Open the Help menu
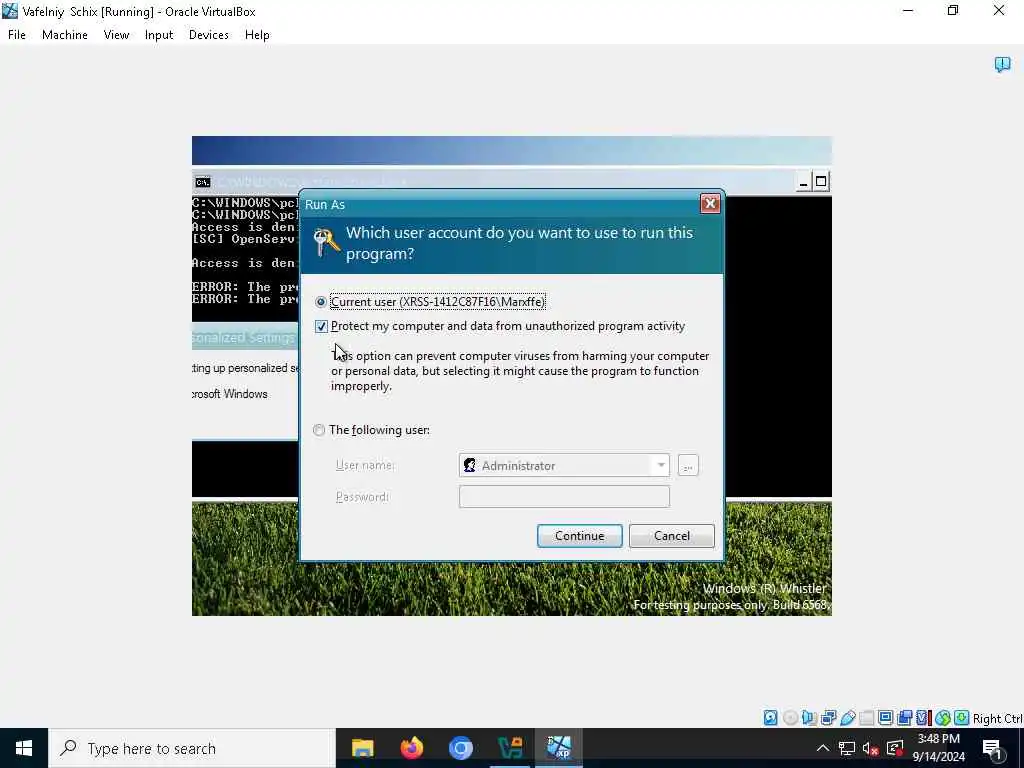The width and height of the screenshot is (1024, 768). pos(257,35)
